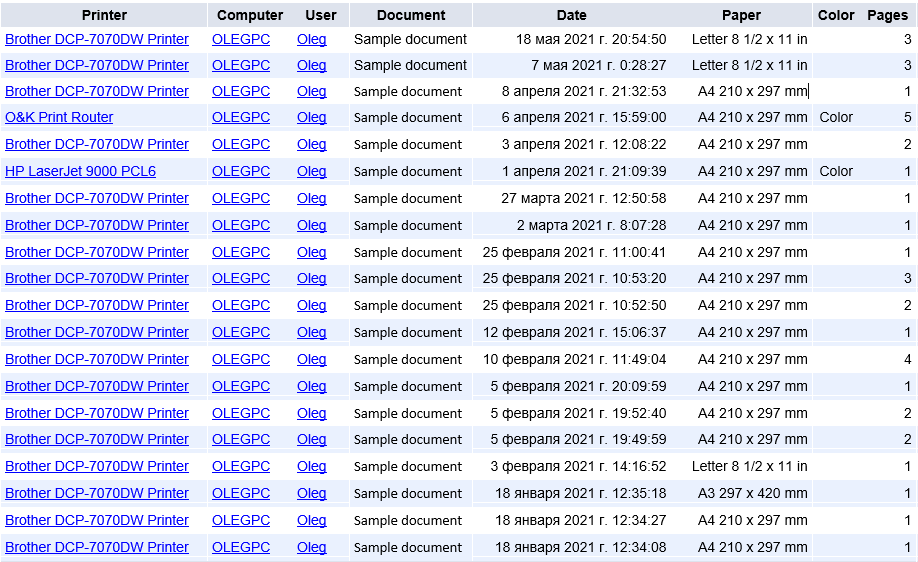Open Brother printer link in 11:00:41 row

97,252
